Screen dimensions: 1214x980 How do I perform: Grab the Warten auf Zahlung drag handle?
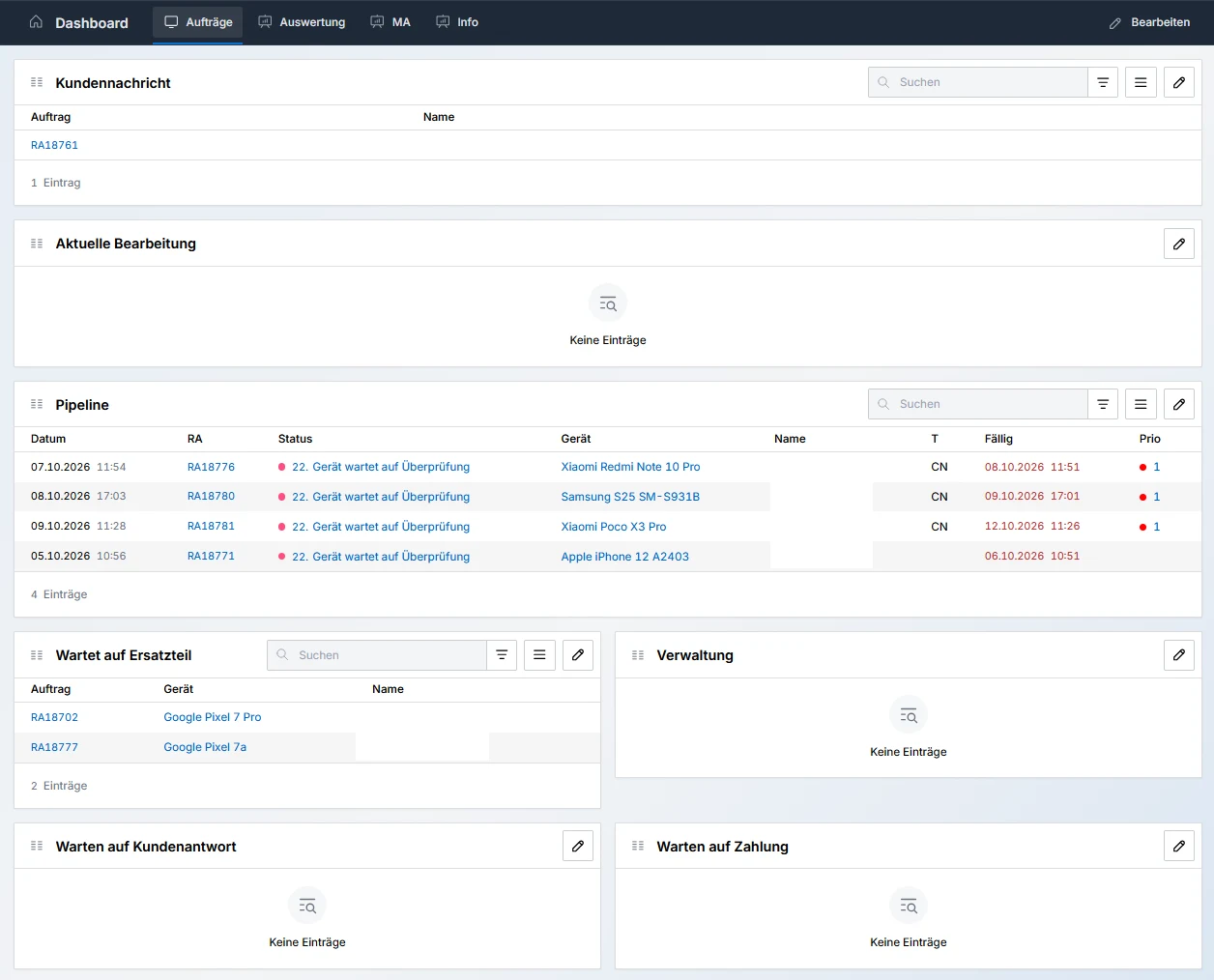[x=638, y=846]
